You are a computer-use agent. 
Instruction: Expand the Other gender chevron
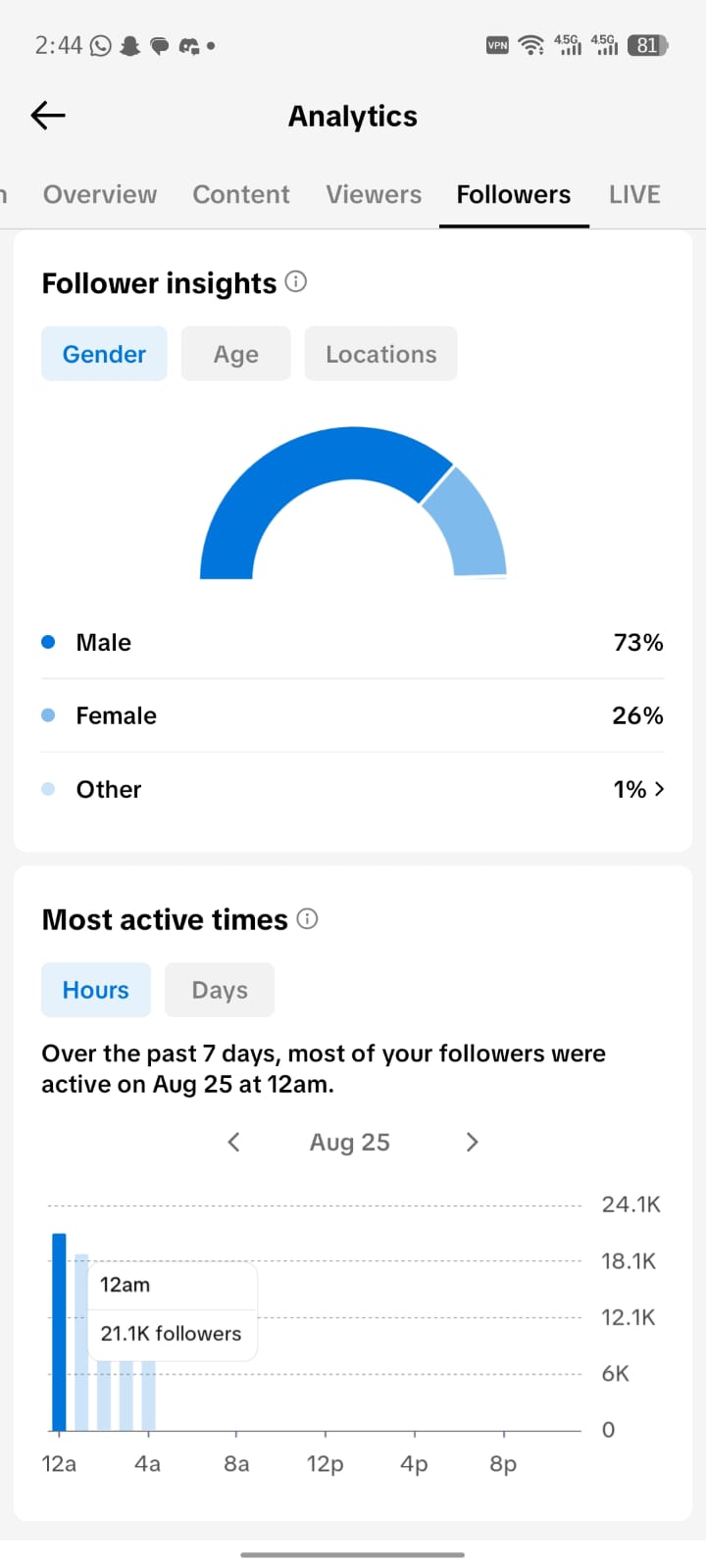(x=659, y=789)
